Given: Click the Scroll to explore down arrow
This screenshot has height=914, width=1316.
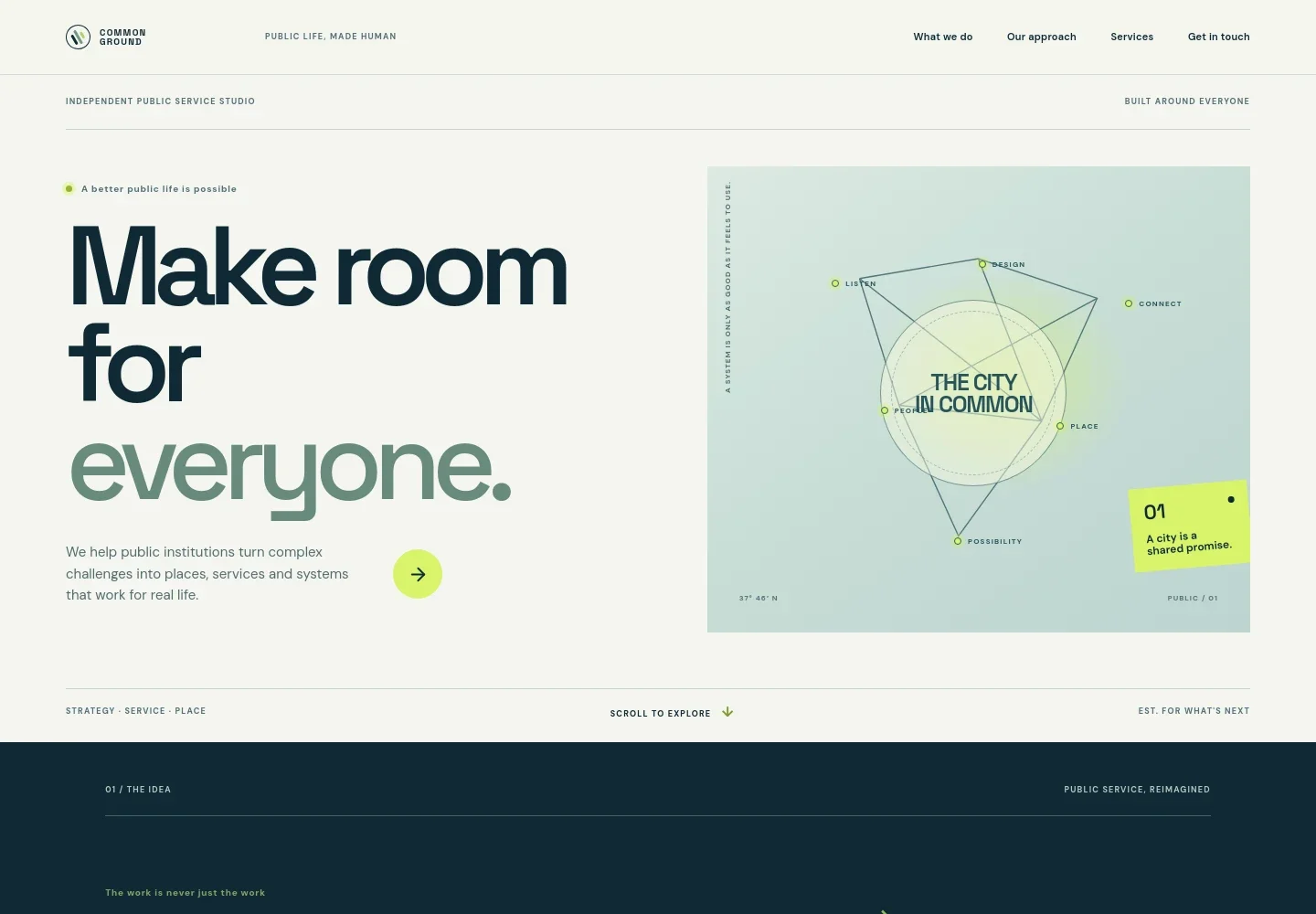Looking at the screenshot, I should pyautogui.click(x=727, y=712).
